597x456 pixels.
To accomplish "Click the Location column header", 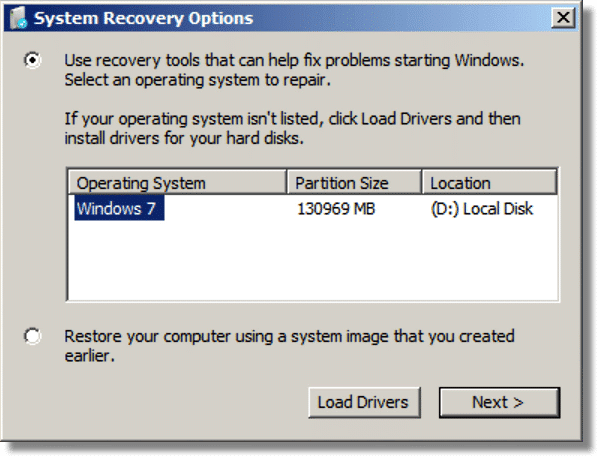I will point(490,183).
